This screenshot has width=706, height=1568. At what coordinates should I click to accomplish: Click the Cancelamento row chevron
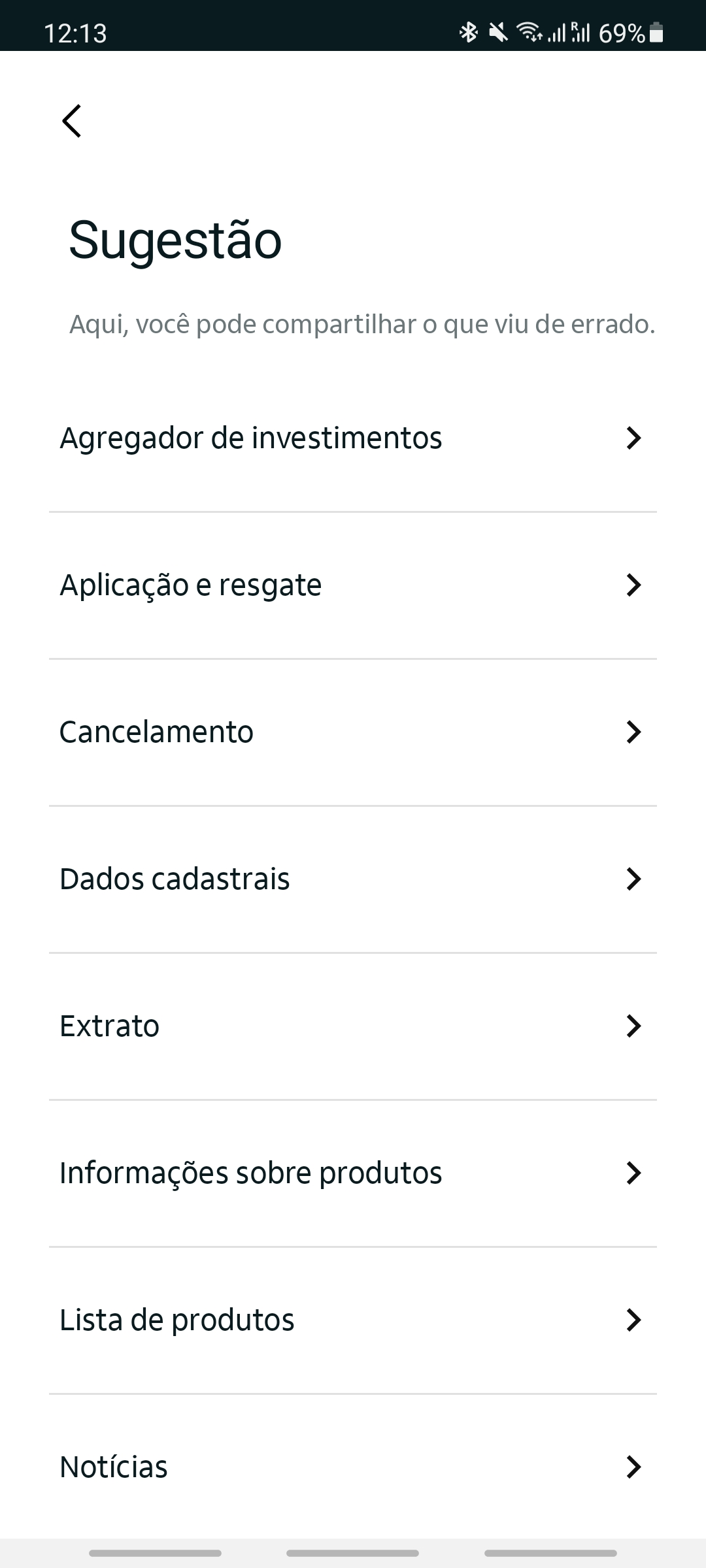(x=633, y=732)
